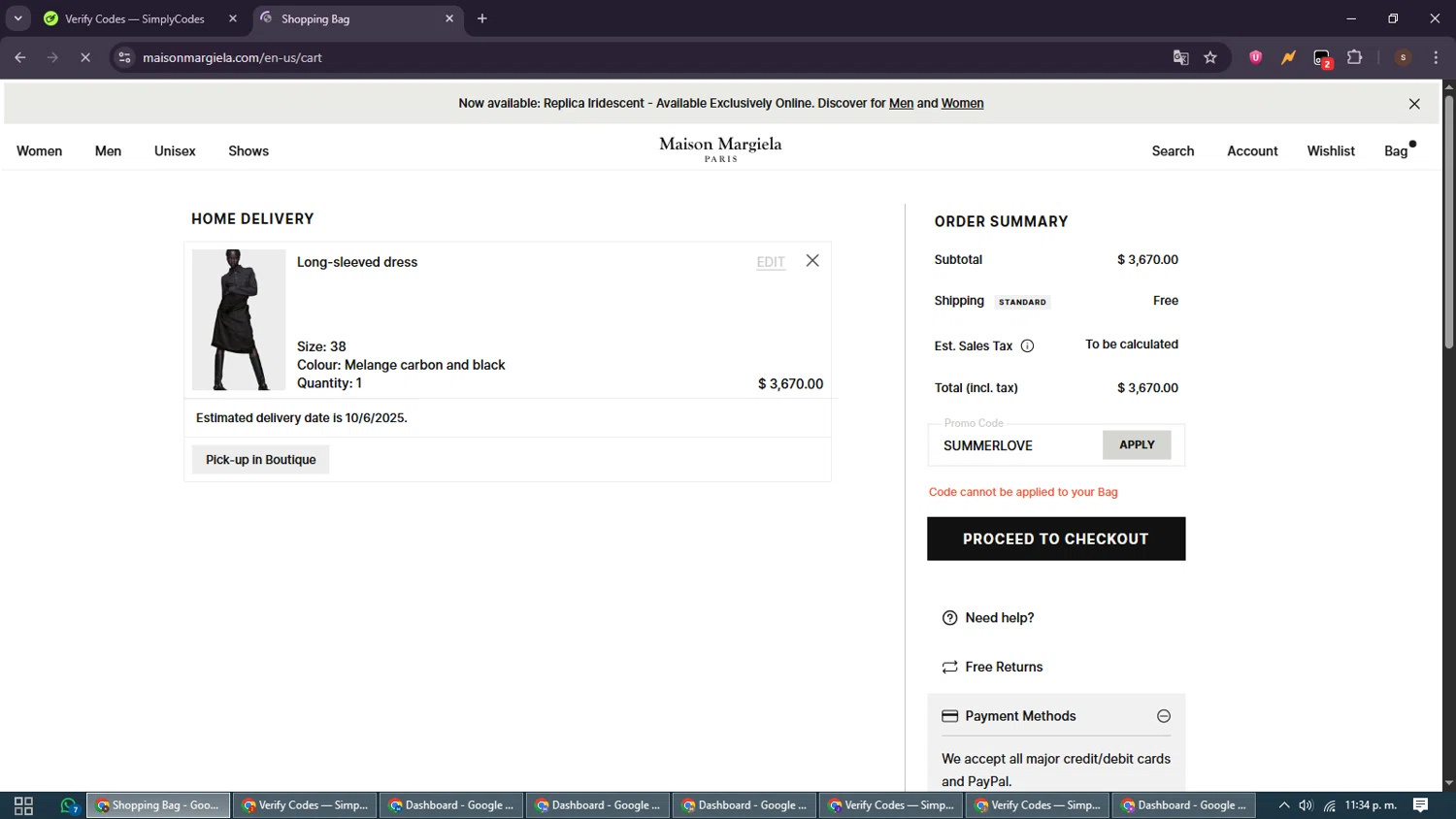Image resolution: width=1456 pixels, height=819 pixels.
Task: Follow the Men link in the banner
Action: click(x=901, y=104)
